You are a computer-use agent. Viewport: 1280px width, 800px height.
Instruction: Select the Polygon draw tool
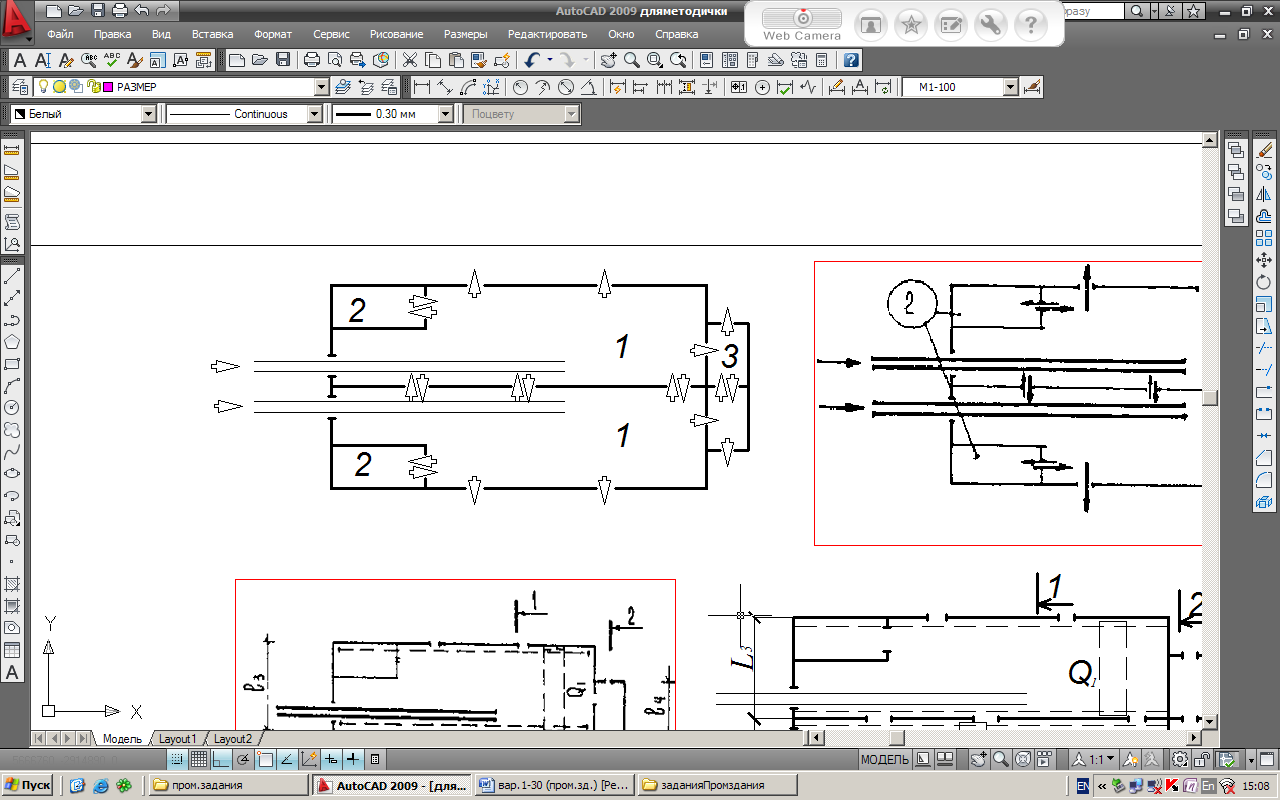[x=13, y=342]
